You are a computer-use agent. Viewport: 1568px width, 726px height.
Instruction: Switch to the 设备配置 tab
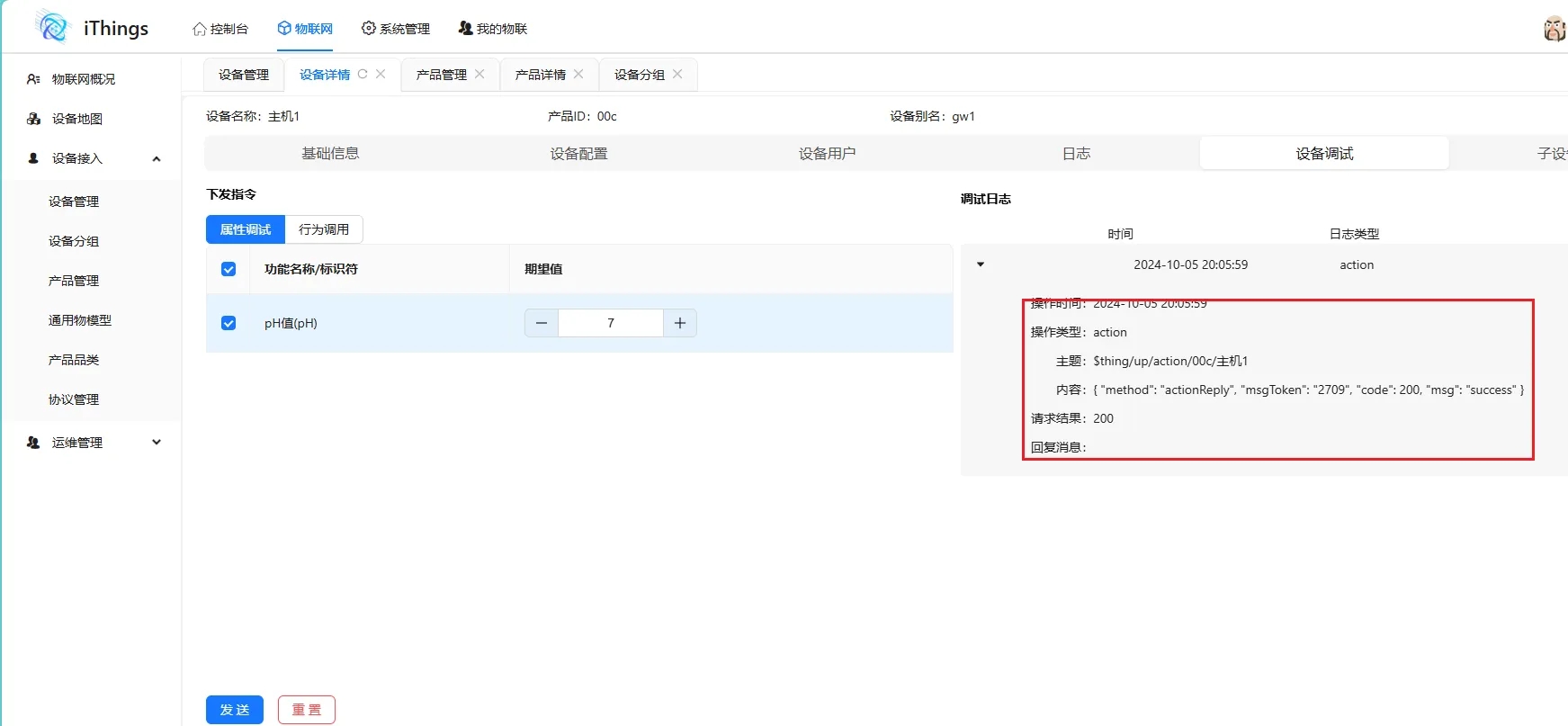tap(578, 154)
